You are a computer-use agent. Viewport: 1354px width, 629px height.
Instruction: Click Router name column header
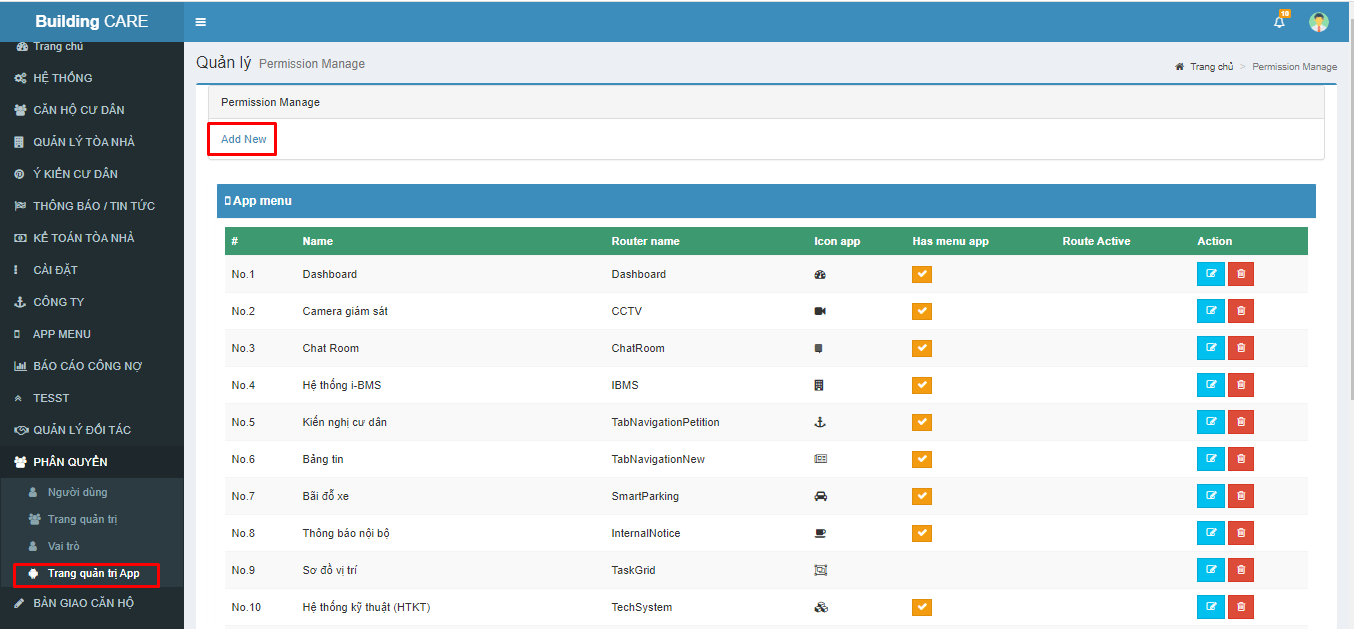[x=645, y=241]
